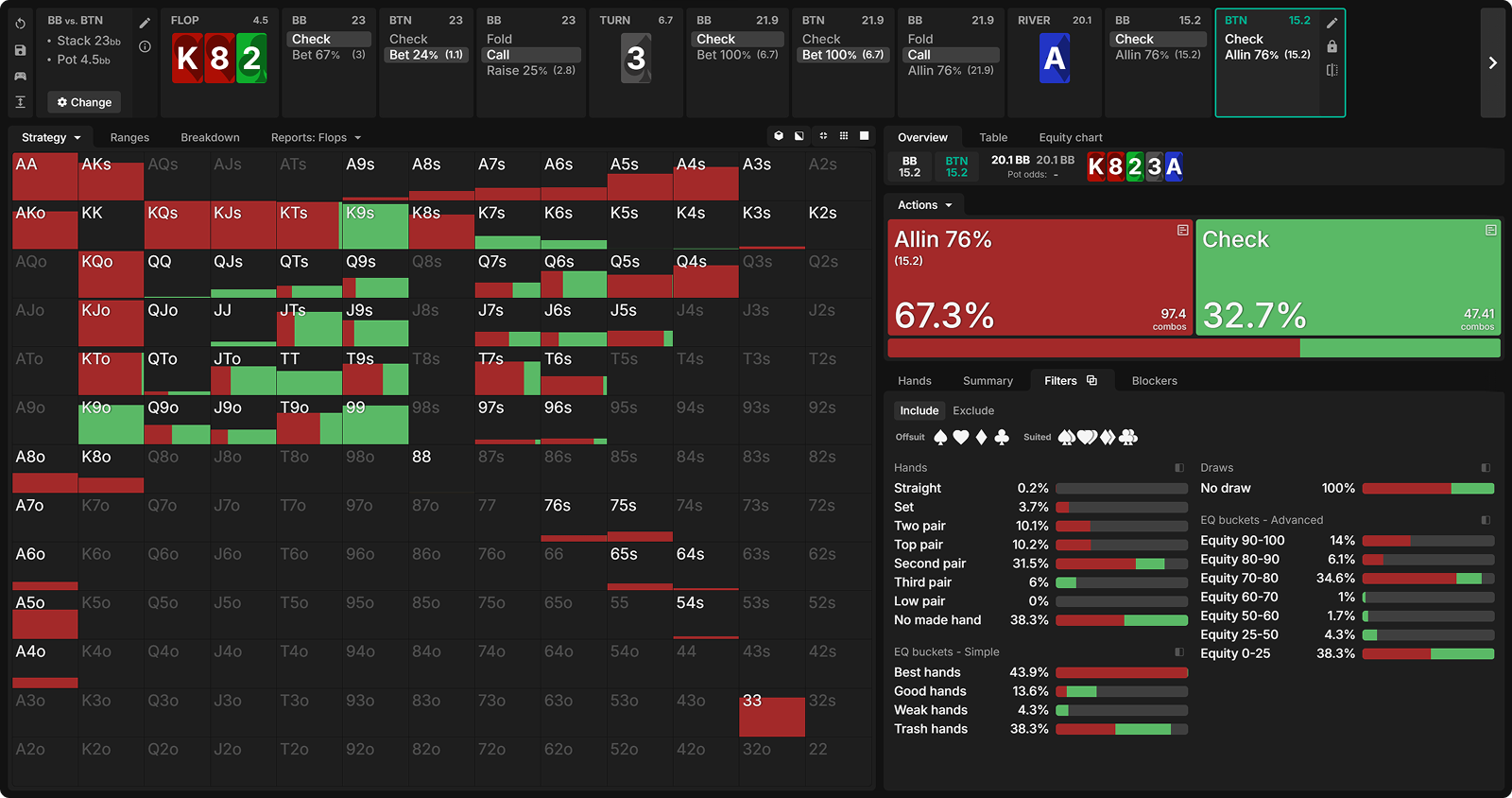Select the suited hearts filter icon
The width and height of the screenshot is (1512, 798).
click(1087, 437)
